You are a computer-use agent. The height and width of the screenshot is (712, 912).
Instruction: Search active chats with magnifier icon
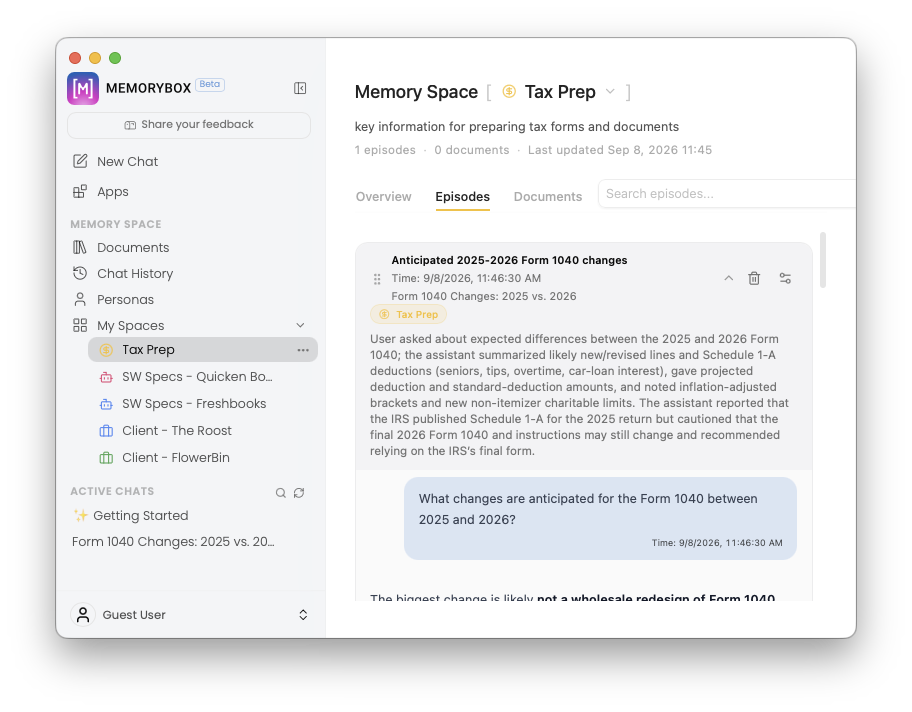point(280,493)
